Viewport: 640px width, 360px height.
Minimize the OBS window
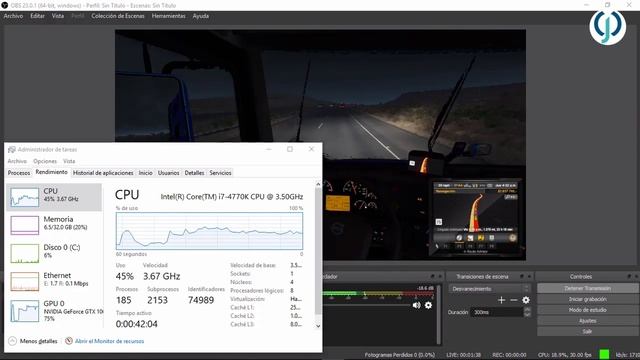587,5
